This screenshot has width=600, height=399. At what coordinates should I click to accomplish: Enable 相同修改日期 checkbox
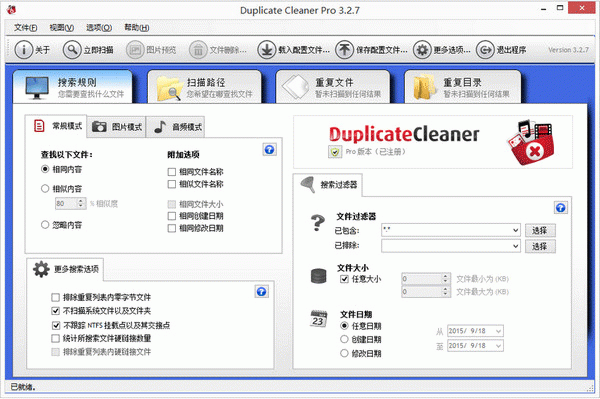coord(172,228)
